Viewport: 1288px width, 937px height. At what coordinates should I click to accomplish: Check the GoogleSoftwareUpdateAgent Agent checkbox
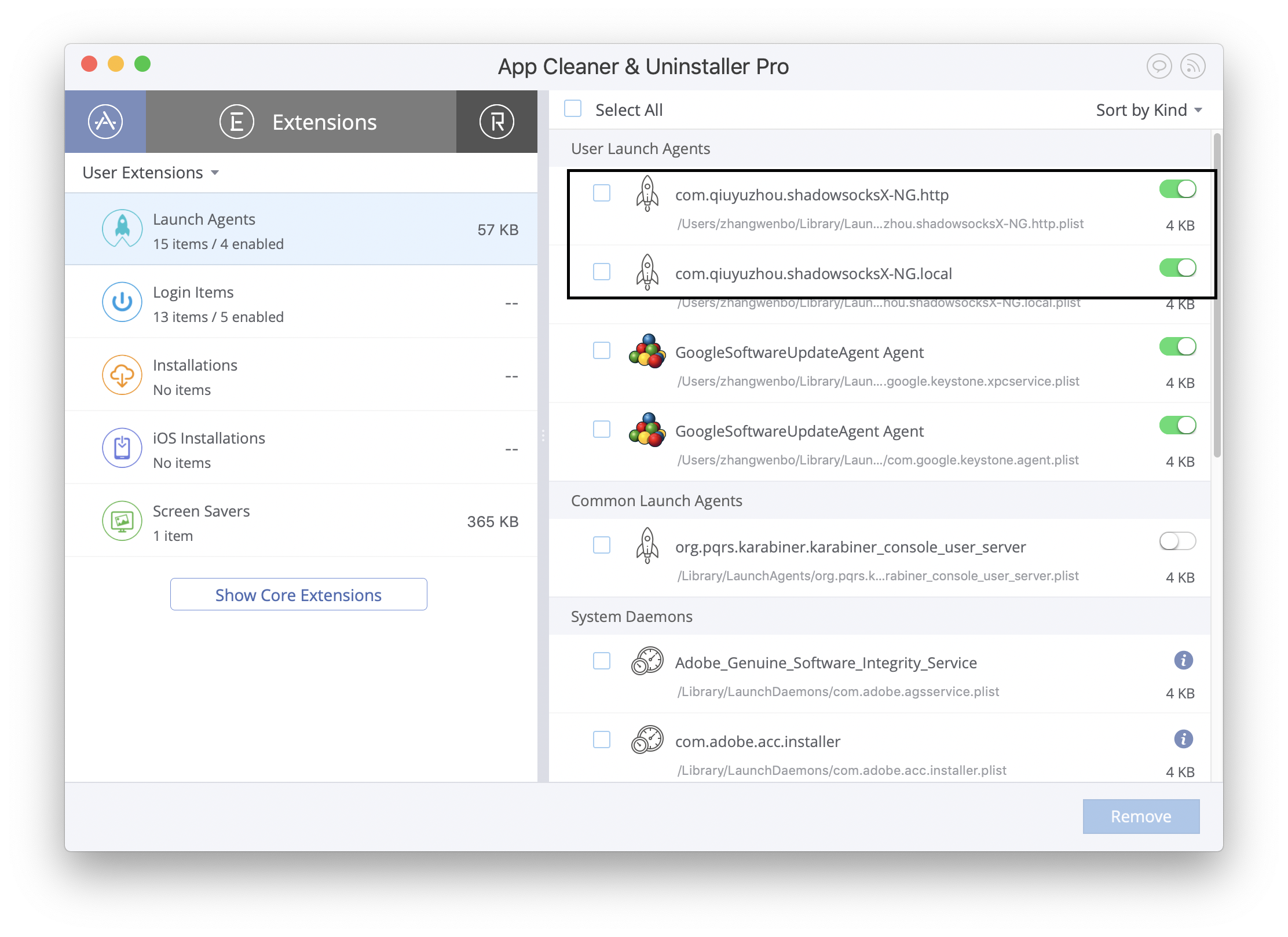pos(602,350)
